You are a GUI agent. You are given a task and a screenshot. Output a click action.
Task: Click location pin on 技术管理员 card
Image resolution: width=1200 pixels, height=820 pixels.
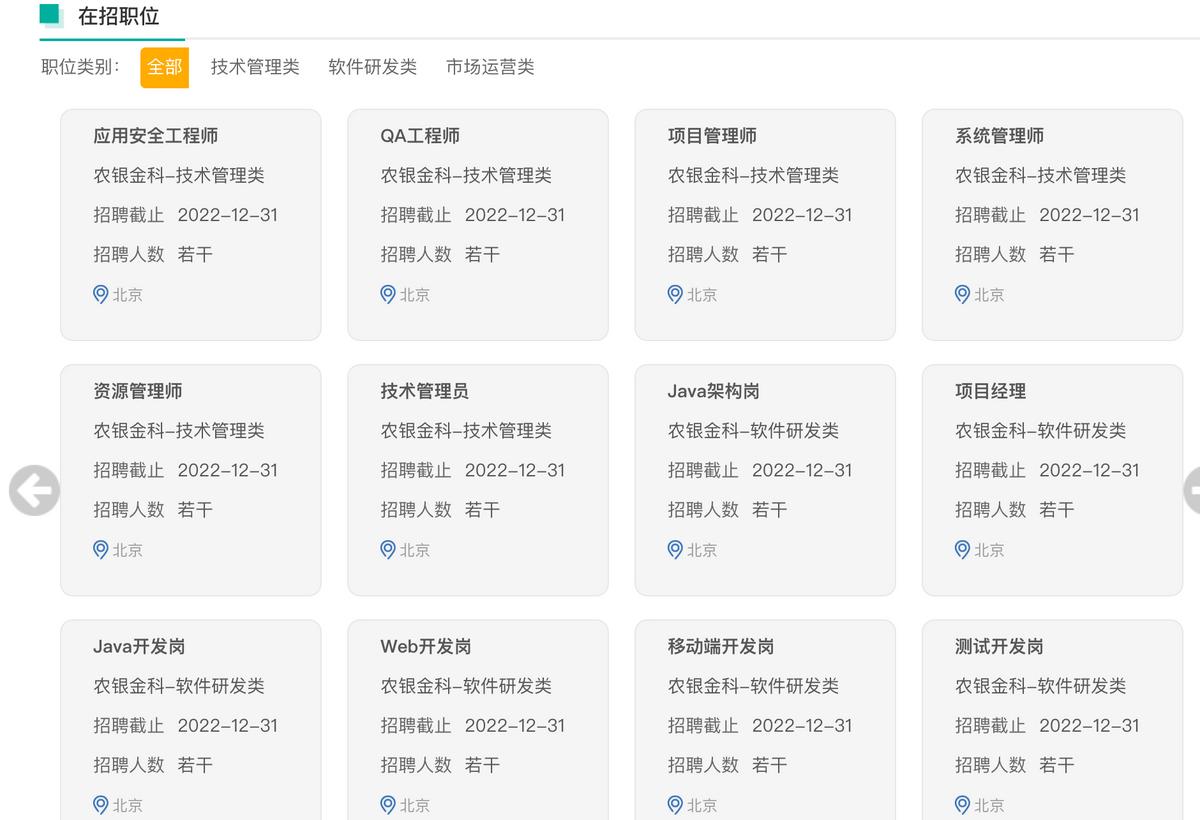pos(388,549)
